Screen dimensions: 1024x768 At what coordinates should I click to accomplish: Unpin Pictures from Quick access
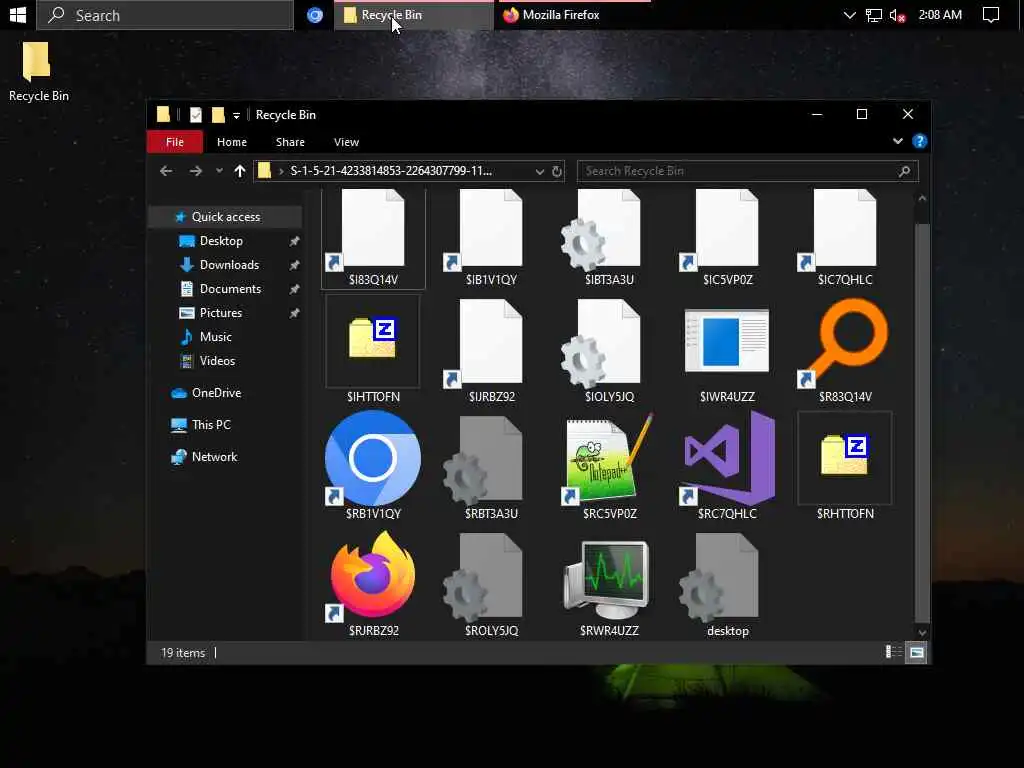[x=295, y=313]
